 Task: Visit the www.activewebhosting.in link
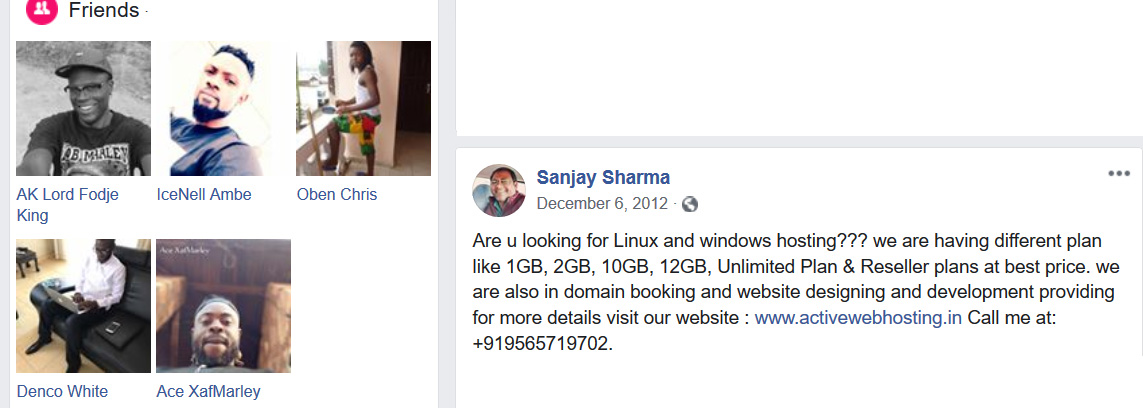pyautogui.click(x=858, y=318)
